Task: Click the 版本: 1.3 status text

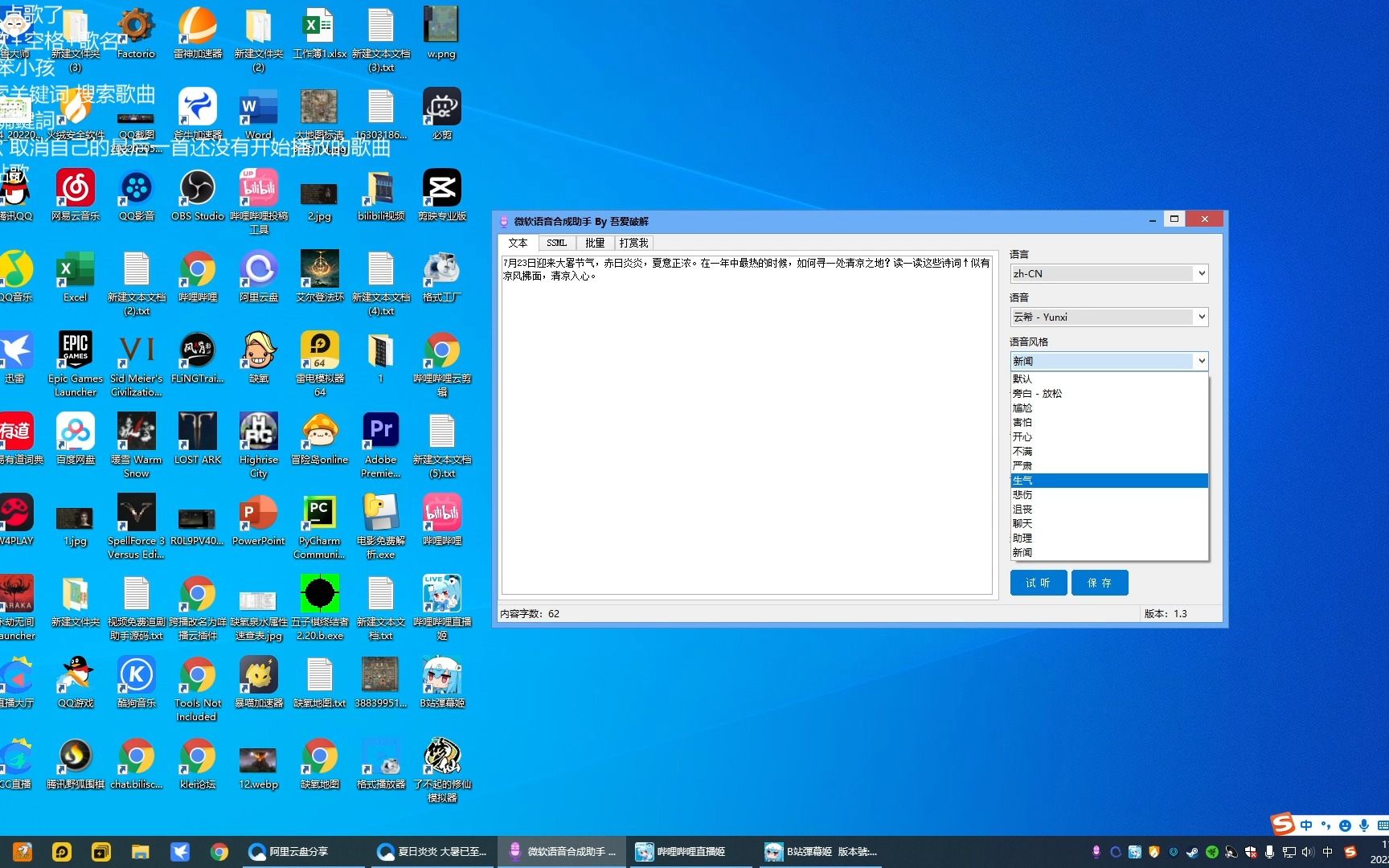Action: (x=1166, y=613)
